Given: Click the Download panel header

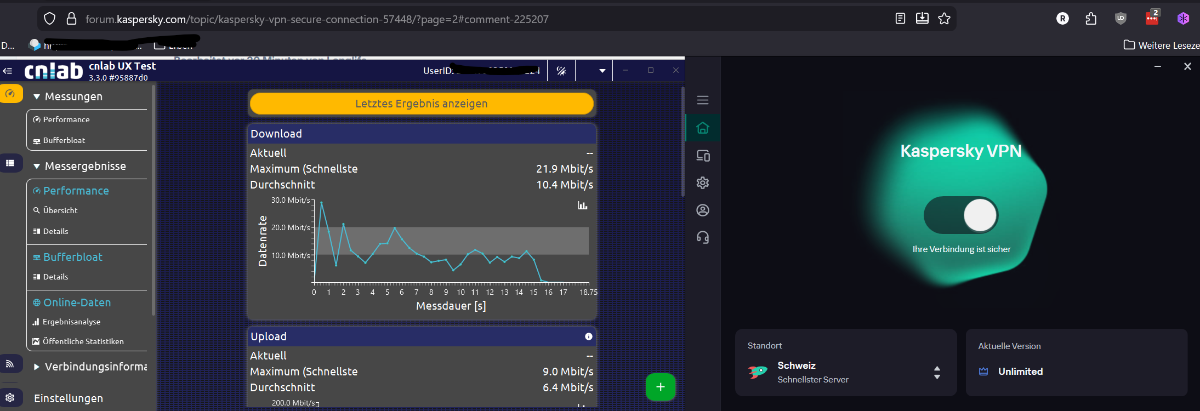Looking at the screenshot, I should pos(421,133).
